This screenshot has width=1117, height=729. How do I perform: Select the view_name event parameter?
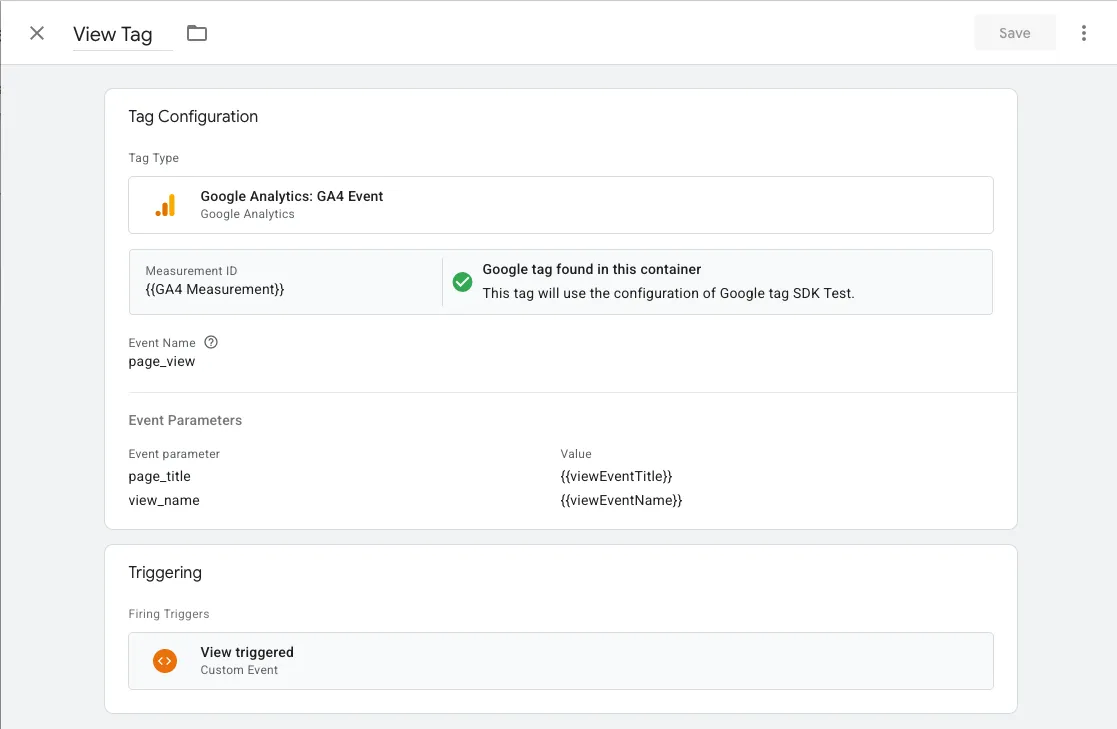pos(164,500)
